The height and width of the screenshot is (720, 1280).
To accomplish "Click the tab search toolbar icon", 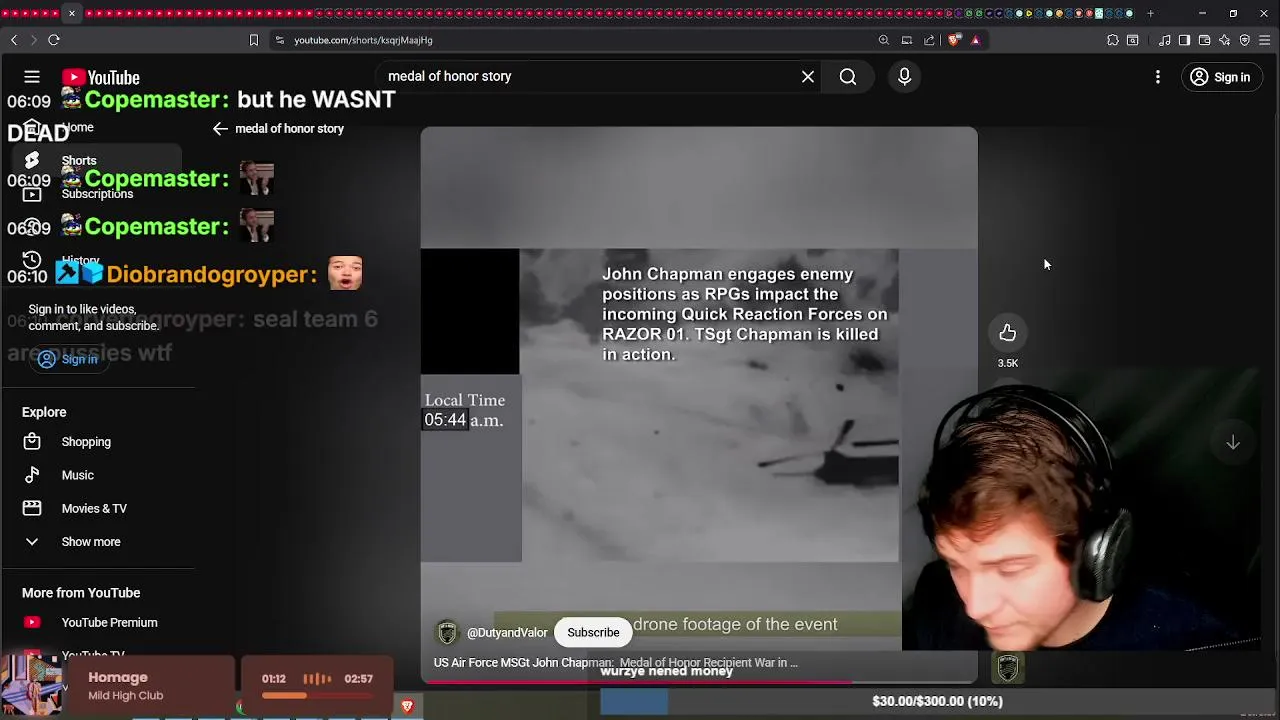I will click(x=1133, y=40).
